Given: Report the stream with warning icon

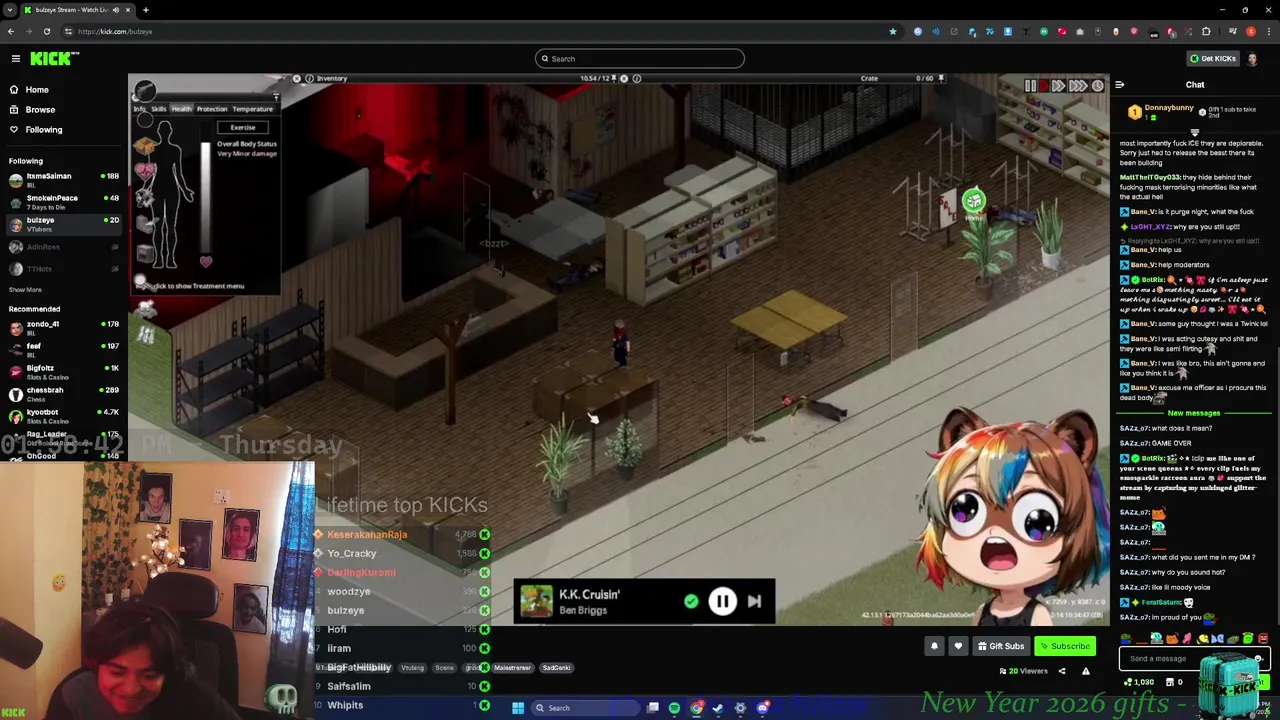Looking at the screenshot, I should (x=1086, y=671).
